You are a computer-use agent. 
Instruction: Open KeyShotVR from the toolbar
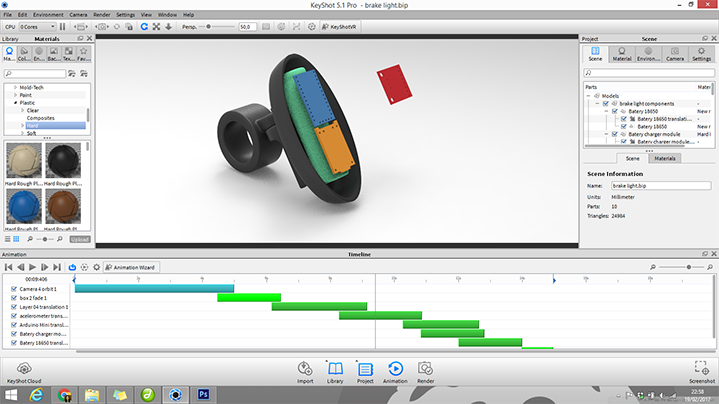pos(339,27)
